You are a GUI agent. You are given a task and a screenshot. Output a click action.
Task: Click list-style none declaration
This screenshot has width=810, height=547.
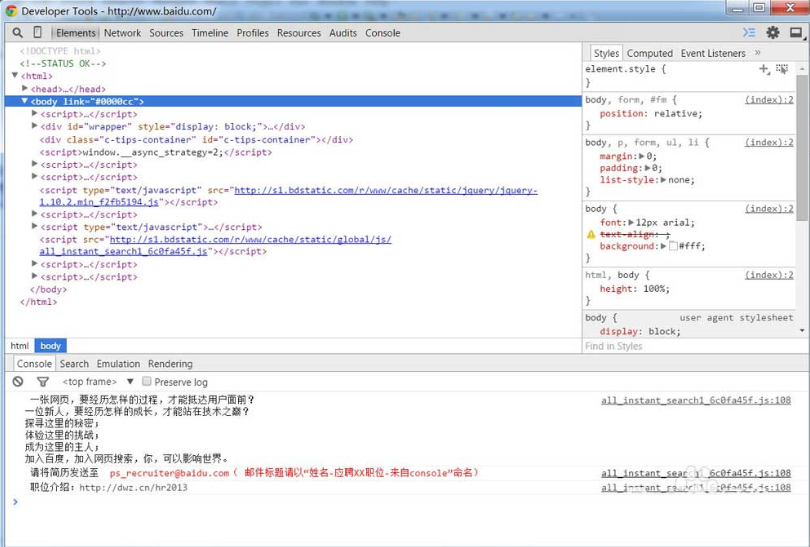pos(647,180)
